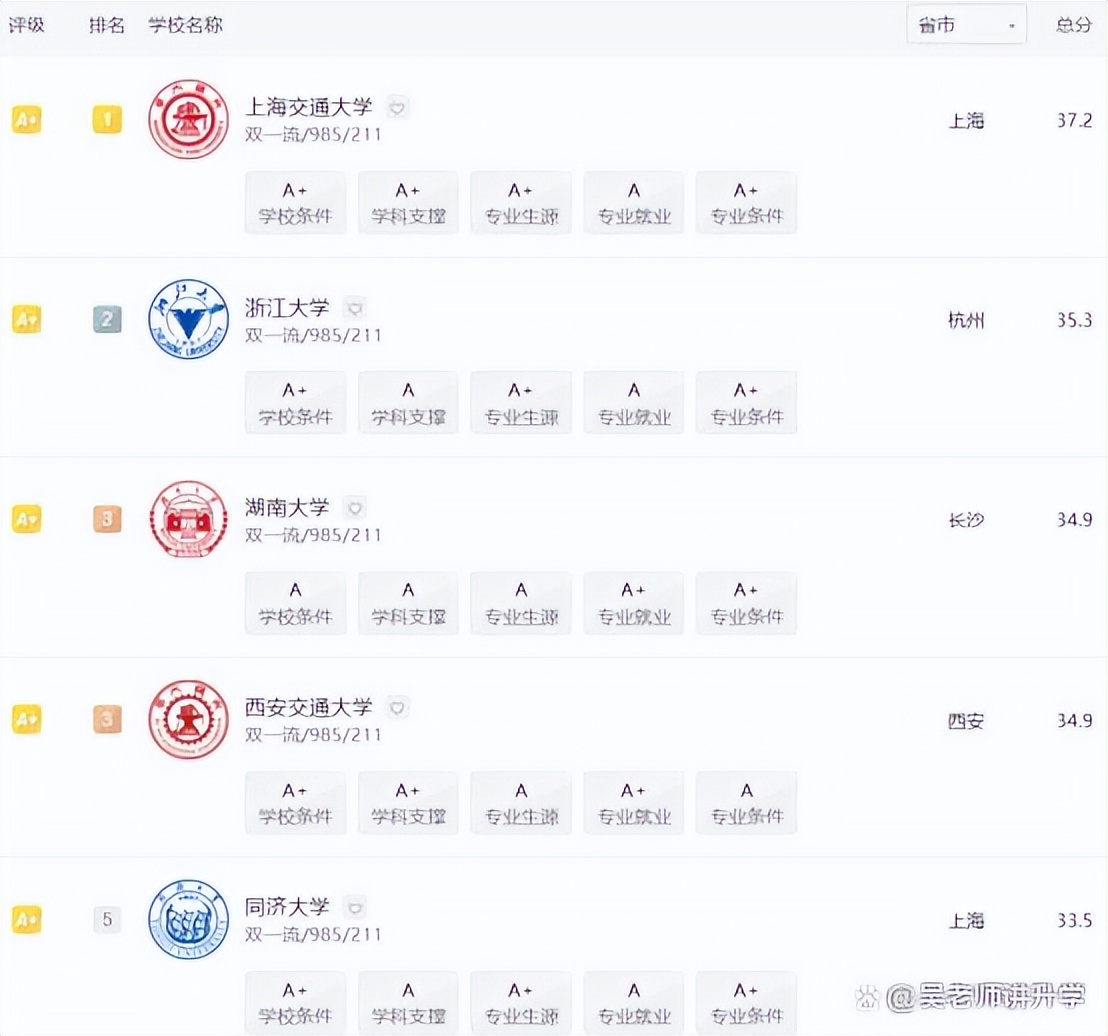This screenshot has width=1108, height=1036.
Task: Click the 学校名称 column header
Action: (184, 24)
